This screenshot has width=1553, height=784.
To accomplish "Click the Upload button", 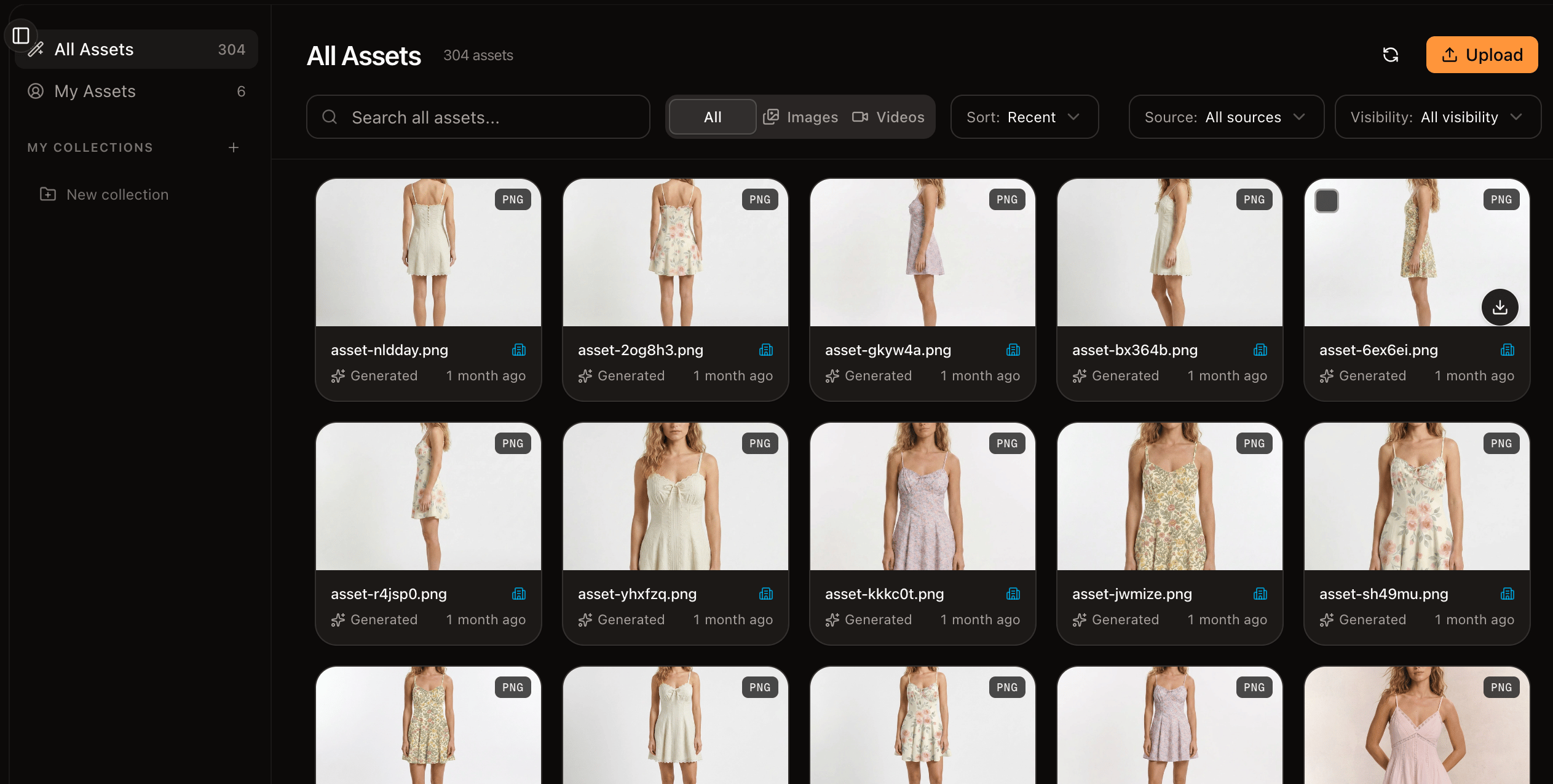I will click(x=1482, y=55).
